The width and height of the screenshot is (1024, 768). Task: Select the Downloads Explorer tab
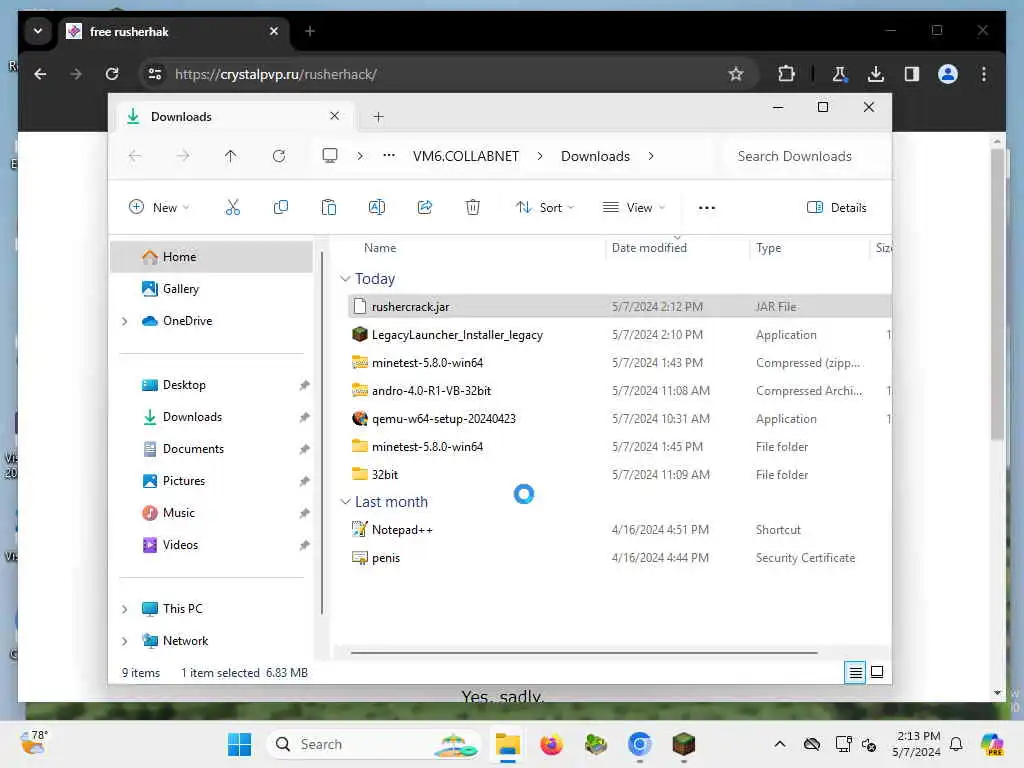(234, 116)
